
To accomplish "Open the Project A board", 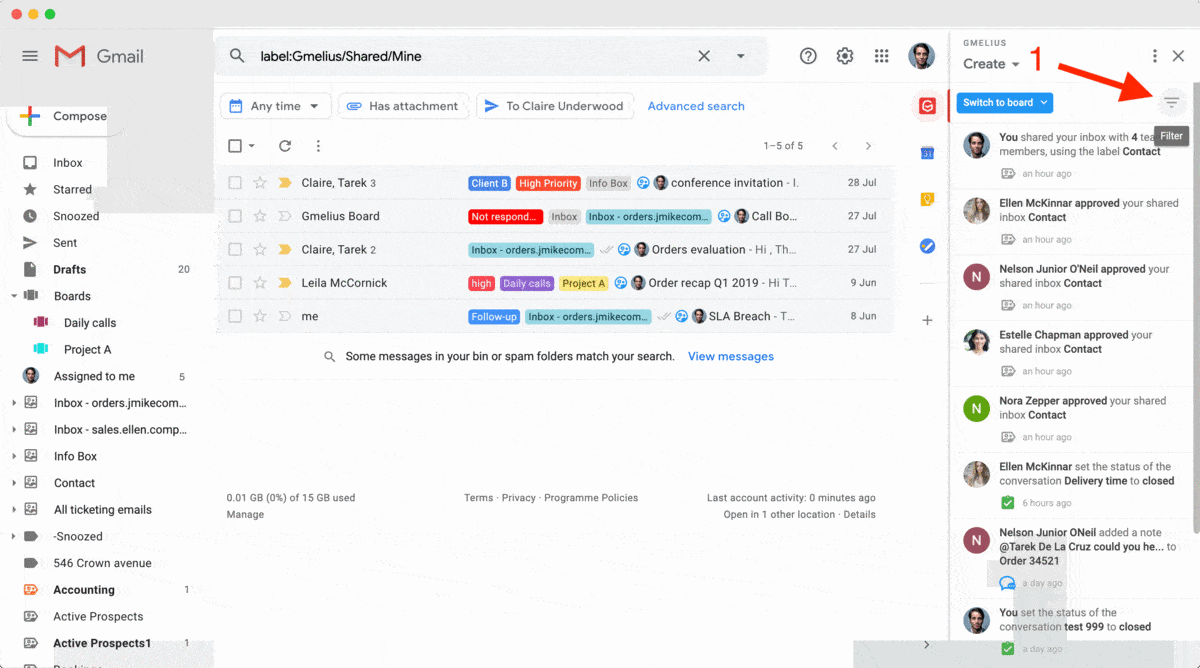I will click(x=87, y=349).
